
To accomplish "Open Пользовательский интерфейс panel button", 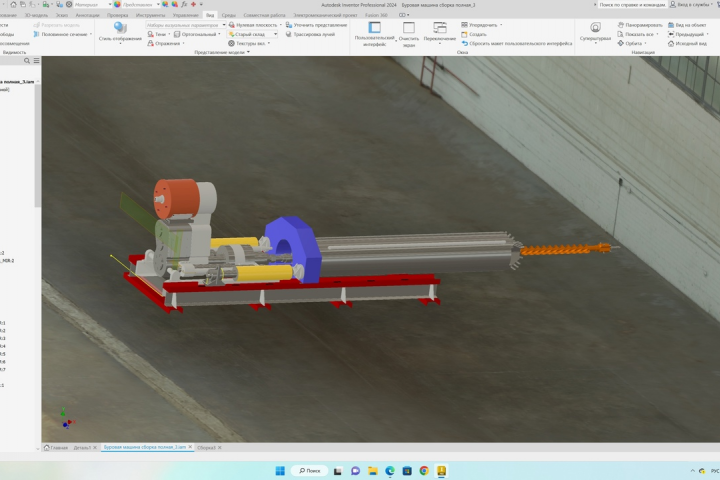I will tap(374, 34).
